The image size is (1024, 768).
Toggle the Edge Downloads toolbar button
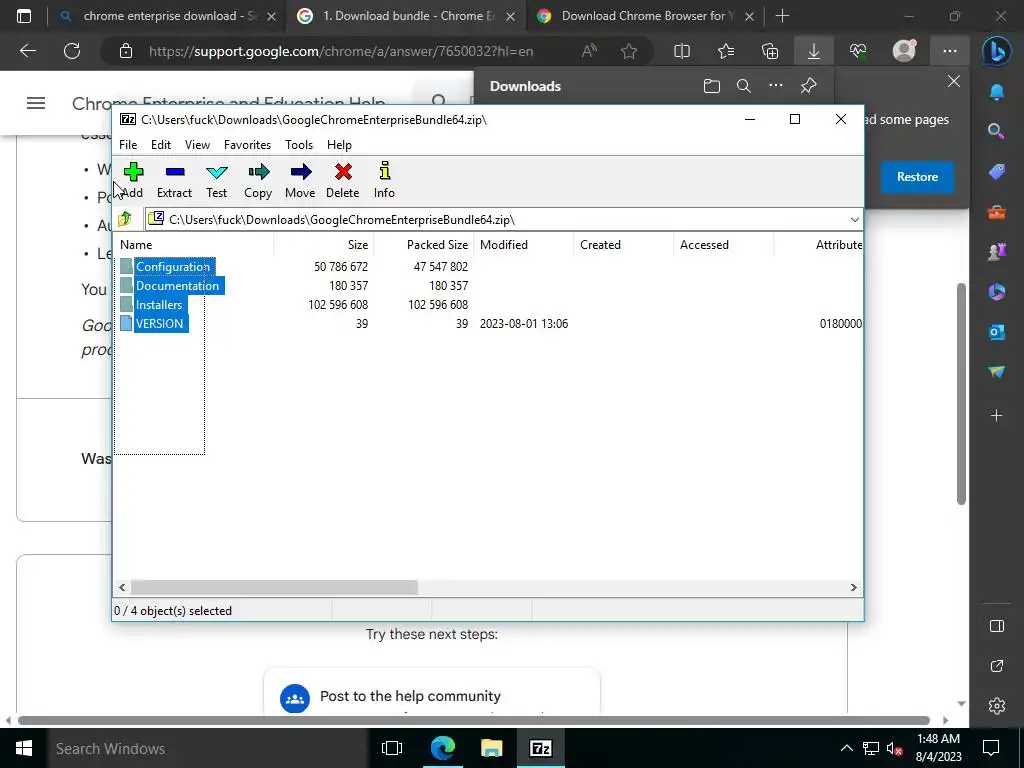click(814, 51)
